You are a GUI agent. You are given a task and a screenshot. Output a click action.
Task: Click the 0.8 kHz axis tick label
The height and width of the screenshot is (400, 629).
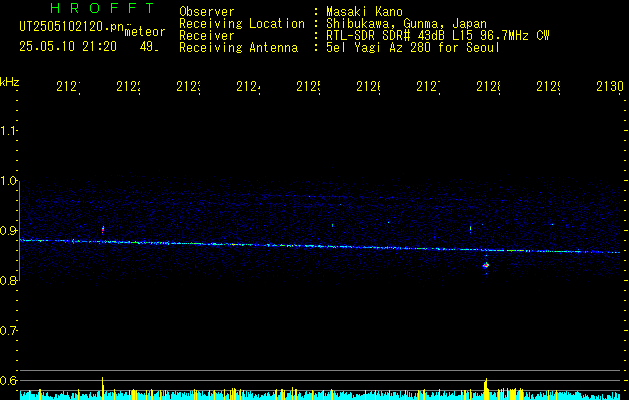pyautogui.click(x=8, y=280)
